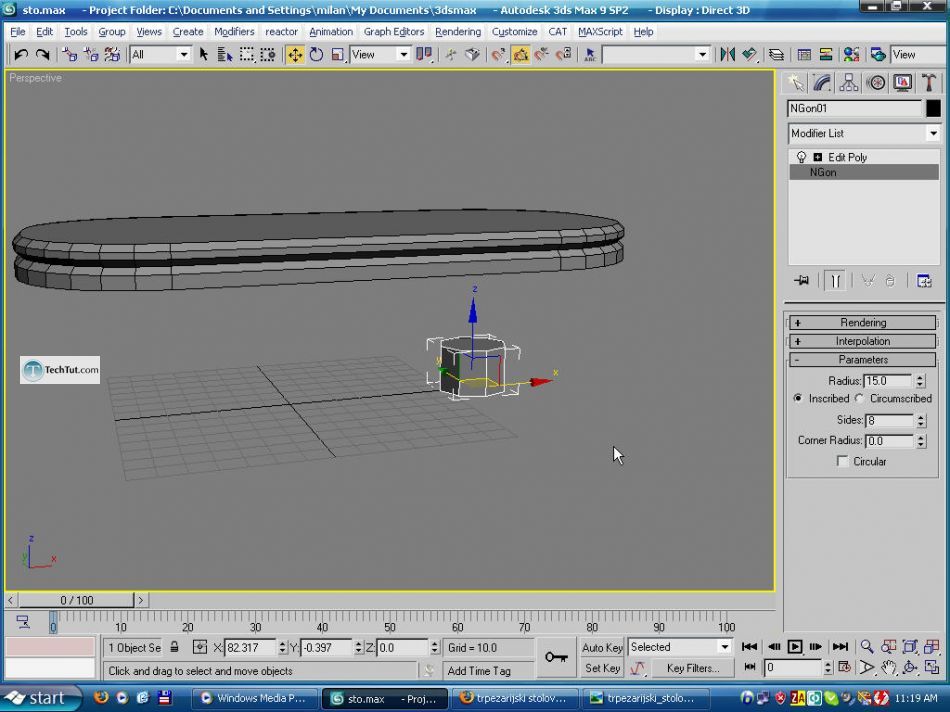Screen dimensions: 950x712
Task: Click the Redo arrow icon
Action: (x=42, y=55)
